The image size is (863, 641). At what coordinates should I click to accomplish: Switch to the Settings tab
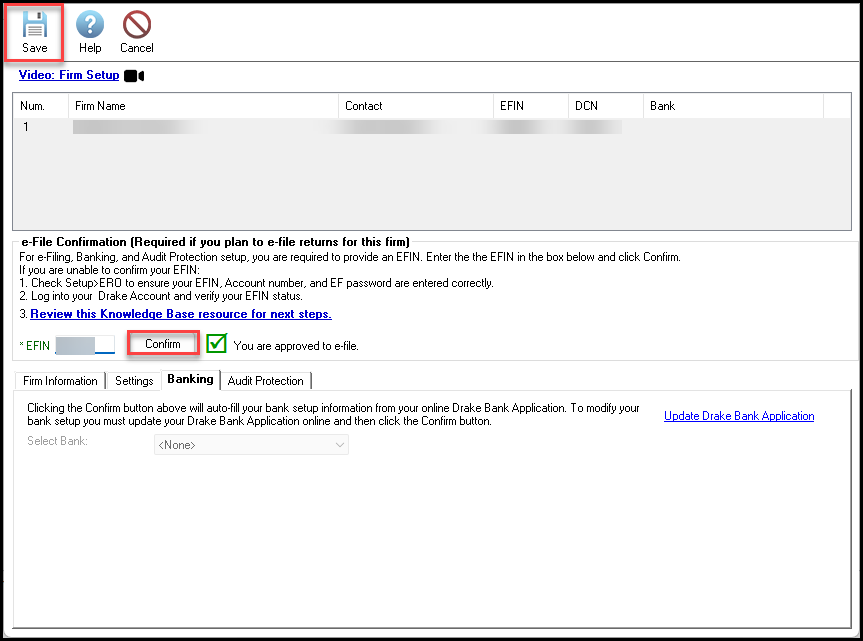pos(134,381)
